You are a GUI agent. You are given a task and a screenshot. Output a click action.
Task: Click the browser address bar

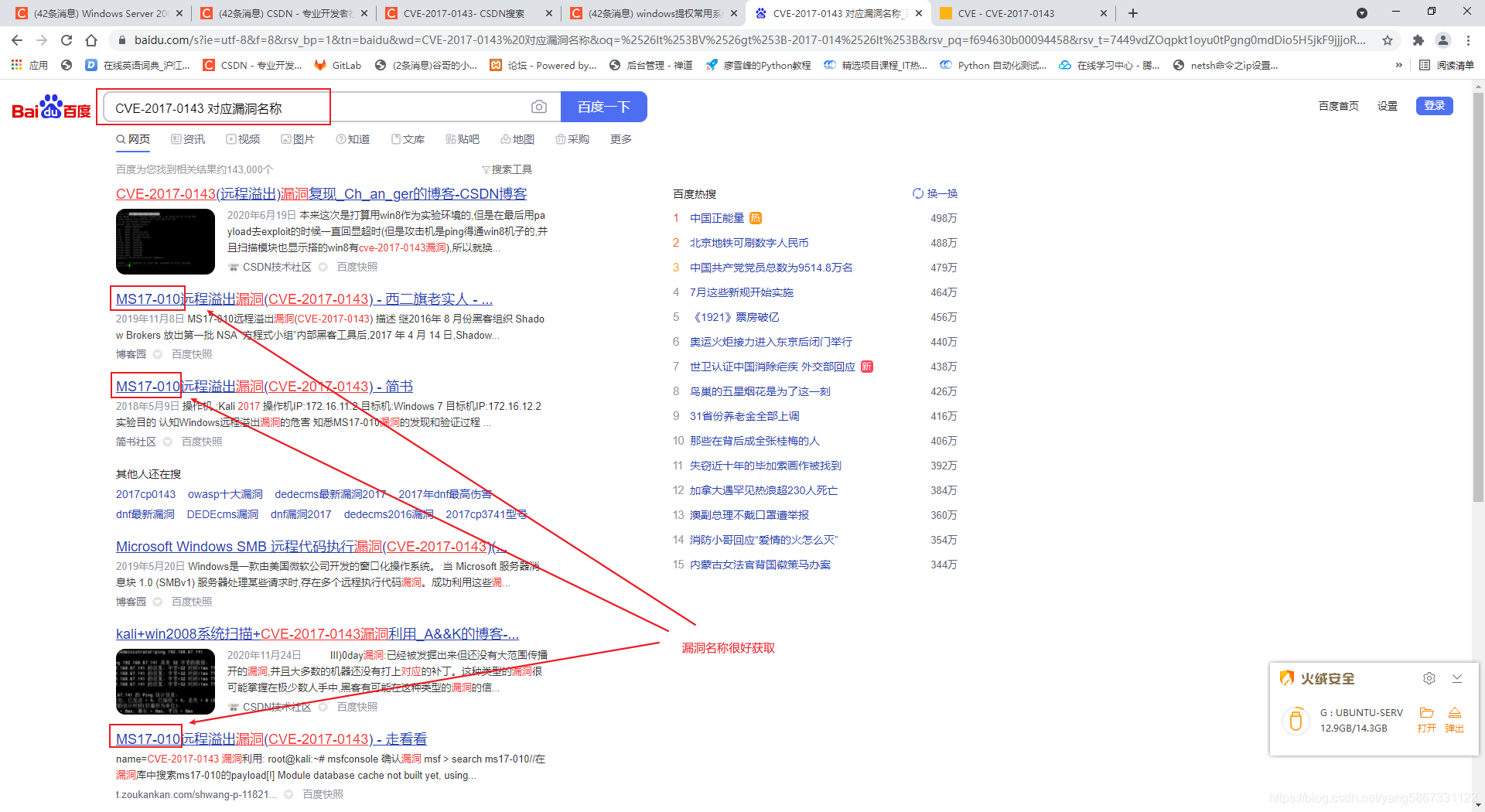pos(749,40)
